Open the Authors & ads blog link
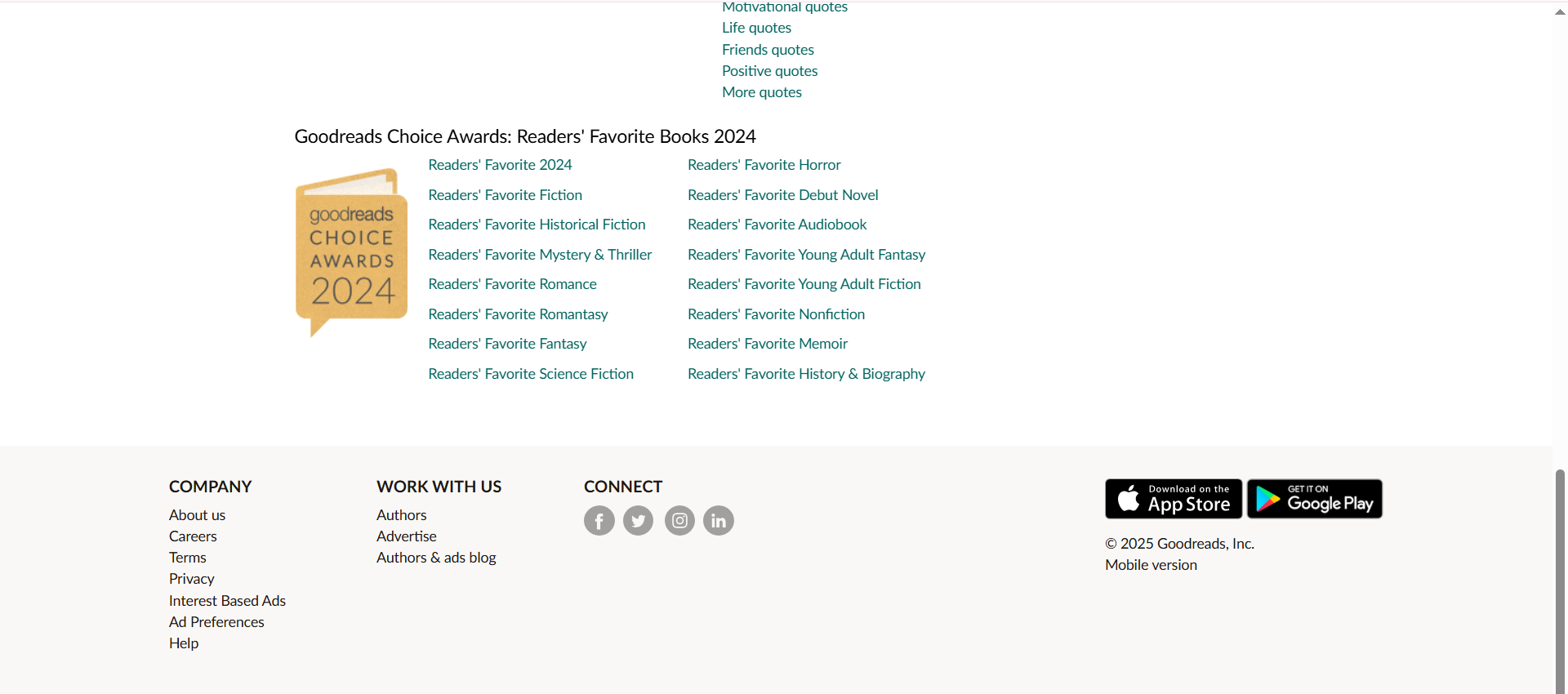The height and width of the screenshot is (694, 1568). coord(436,558)
